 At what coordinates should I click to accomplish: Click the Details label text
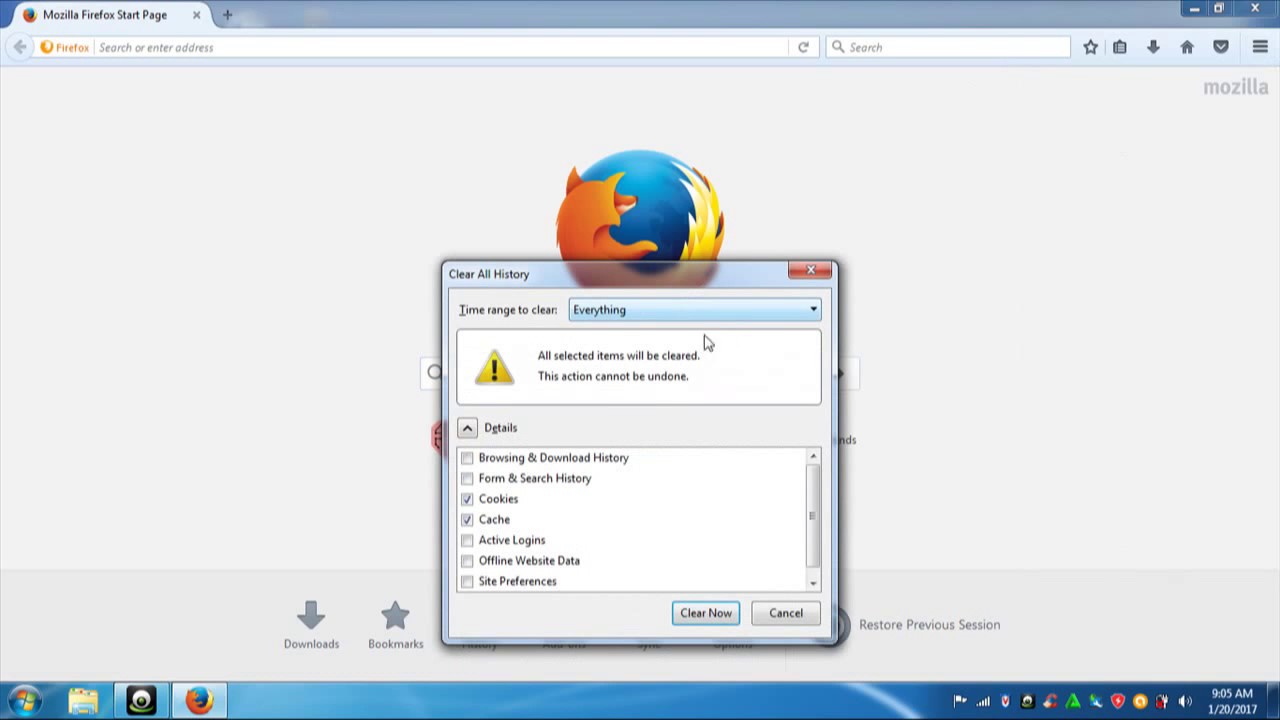coord(500,428)
